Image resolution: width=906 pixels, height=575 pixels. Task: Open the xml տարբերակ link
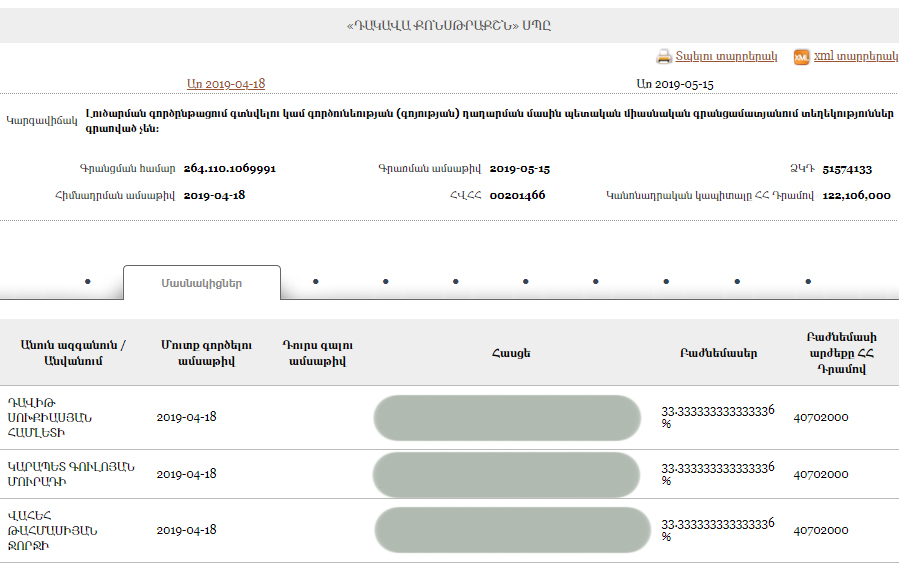tap(856, 56)
